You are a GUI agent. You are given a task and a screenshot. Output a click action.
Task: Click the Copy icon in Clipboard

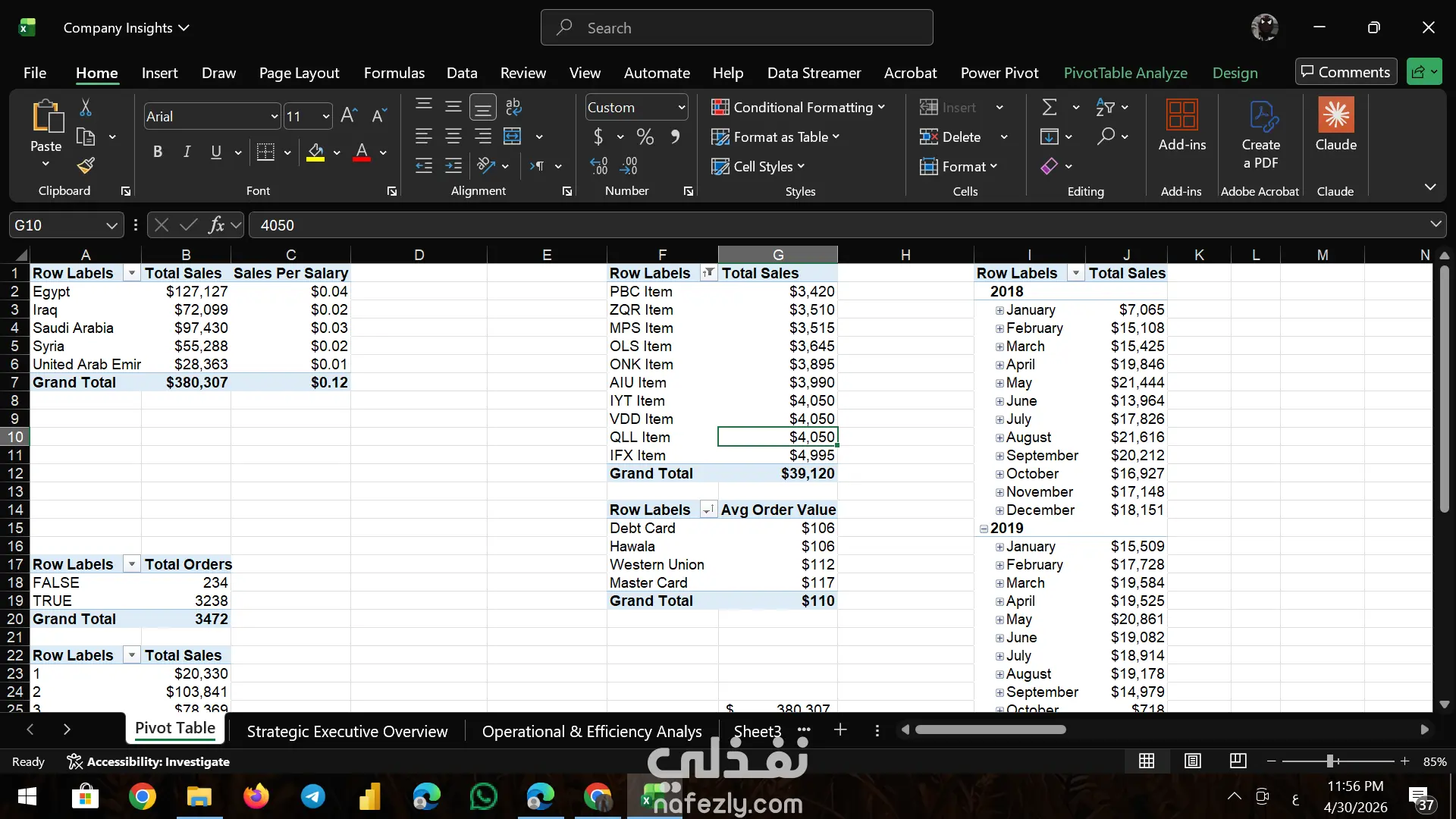click(x=86, y=137)
